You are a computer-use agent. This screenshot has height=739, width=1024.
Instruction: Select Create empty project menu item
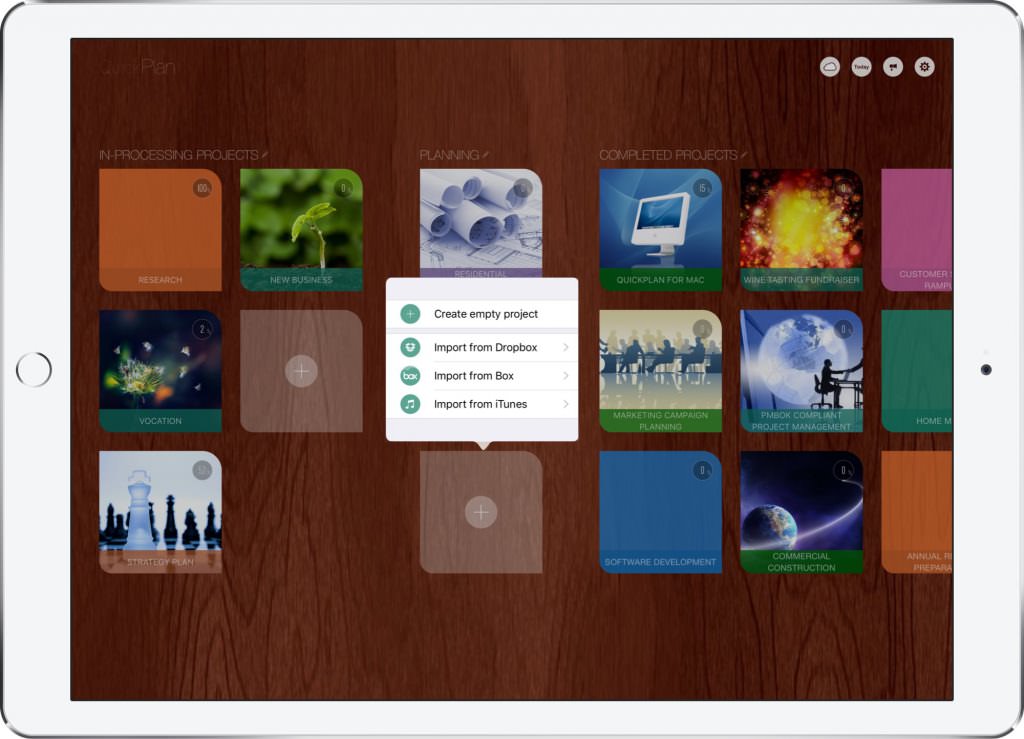pyautogui.click(x=485, y=314)
